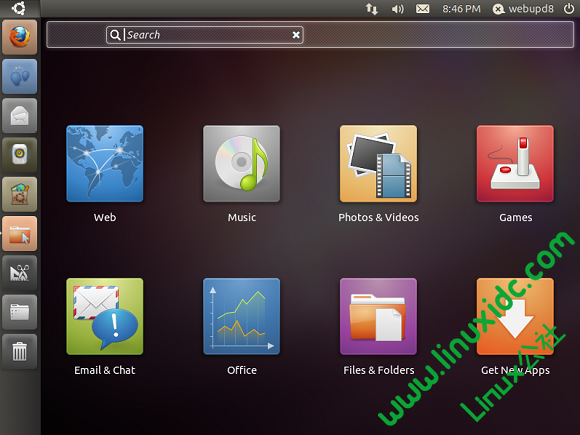Screen dimensions: 580x435
Task: Open the power session menu
Action: pos(569,9)
